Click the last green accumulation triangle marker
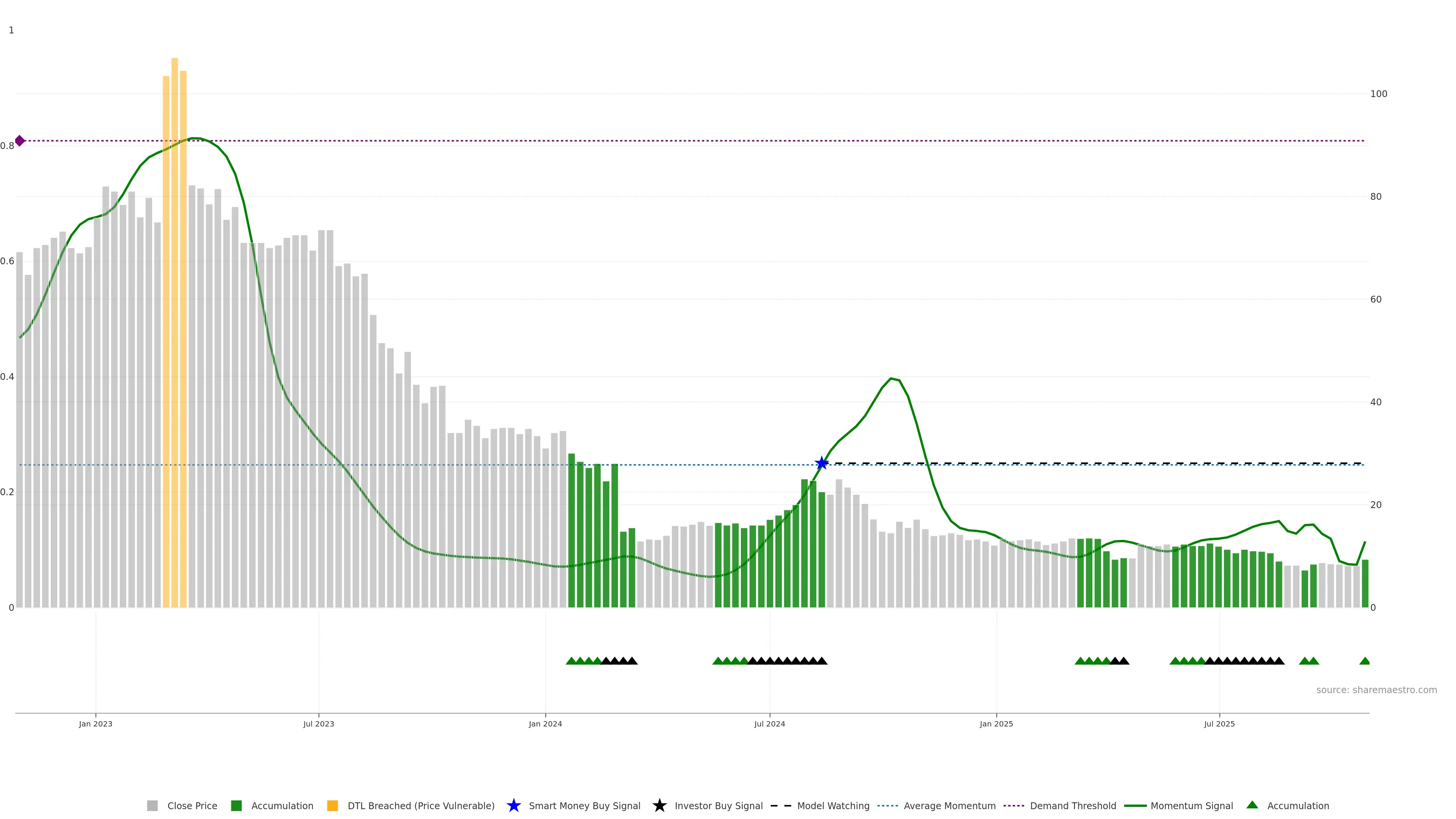 (1365, 661)
